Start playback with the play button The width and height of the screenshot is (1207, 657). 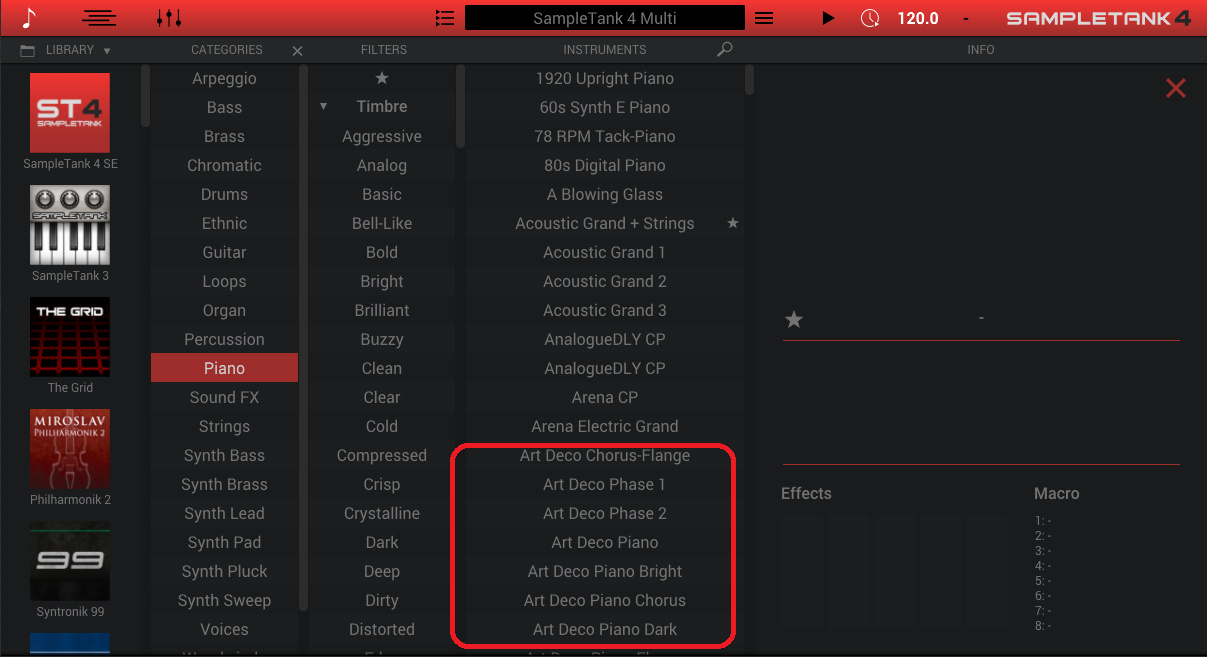[x=828, y=18]
